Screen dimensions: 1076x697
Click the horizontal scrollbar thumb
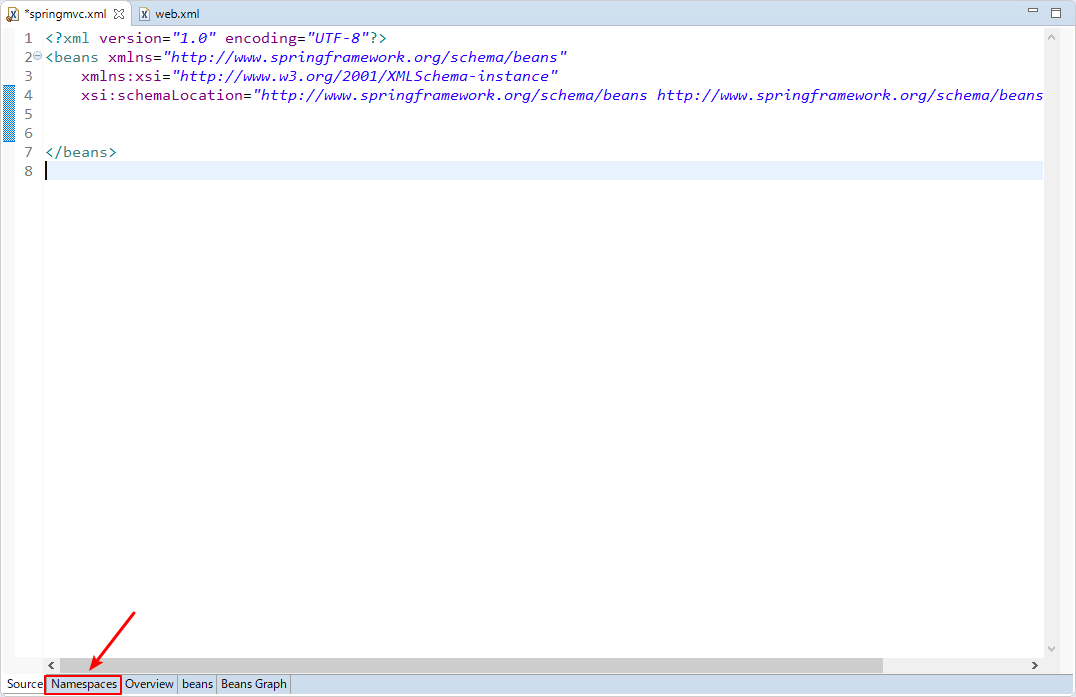coord(471,665)
